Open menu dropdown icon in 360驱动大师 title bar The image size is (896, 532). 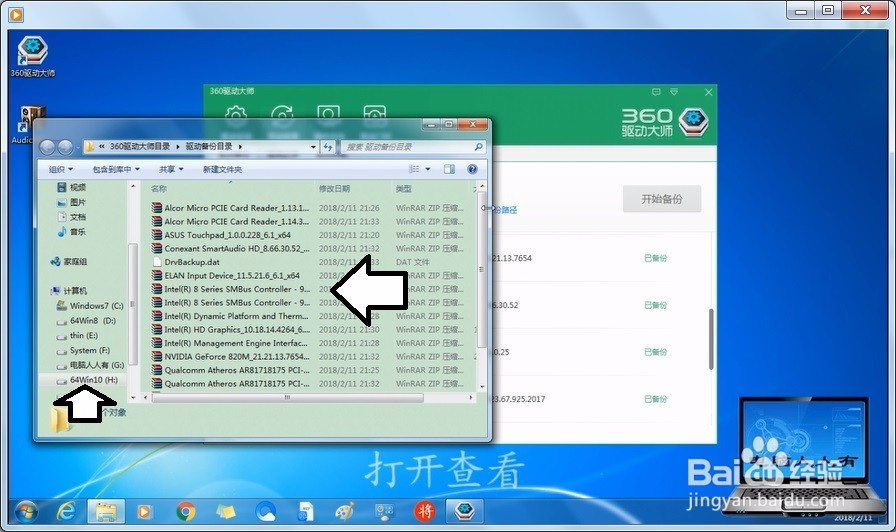coord(674,91)
